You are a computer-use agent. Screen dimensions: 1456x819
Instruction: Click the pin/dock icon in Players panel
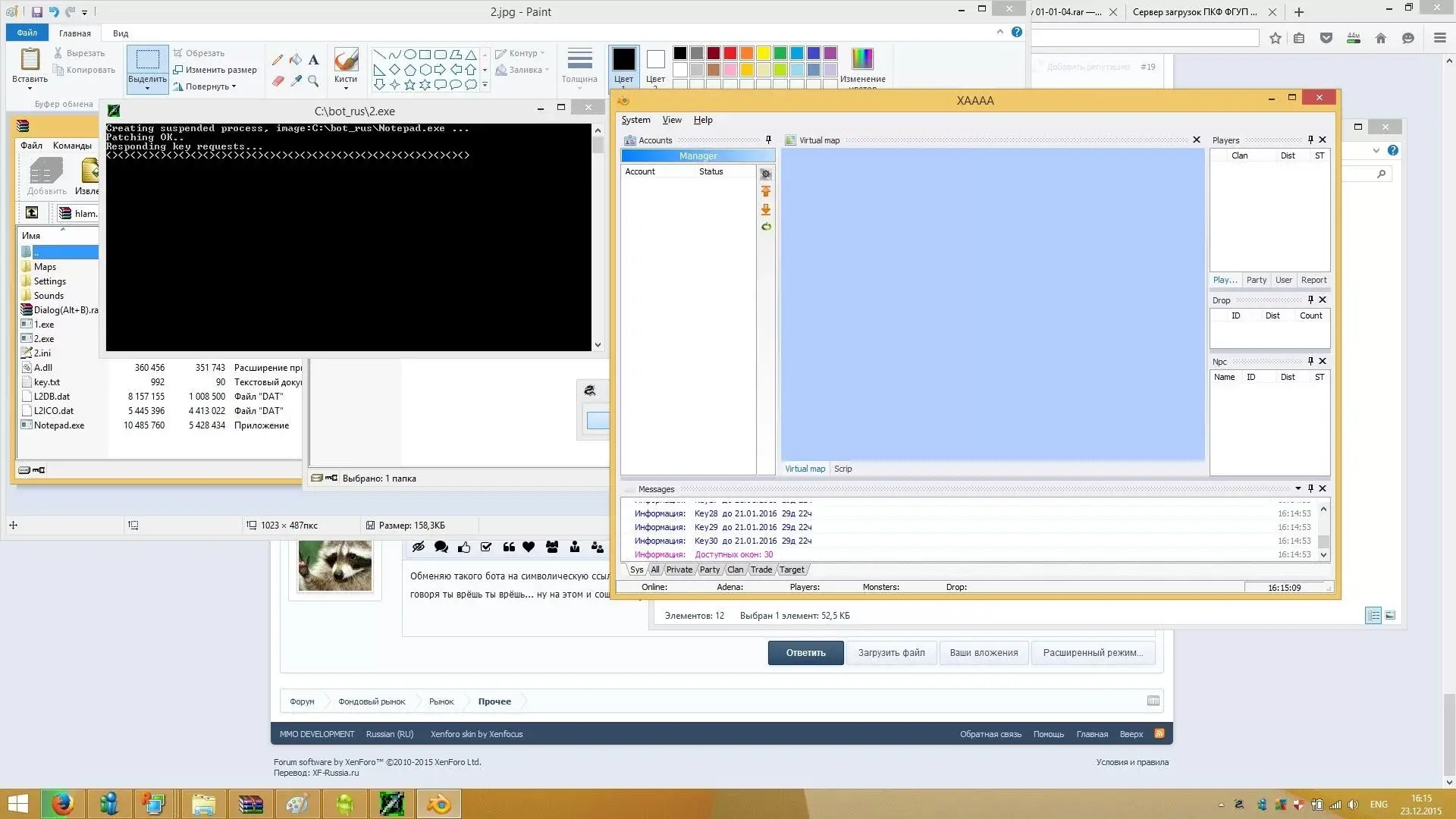1310,139
